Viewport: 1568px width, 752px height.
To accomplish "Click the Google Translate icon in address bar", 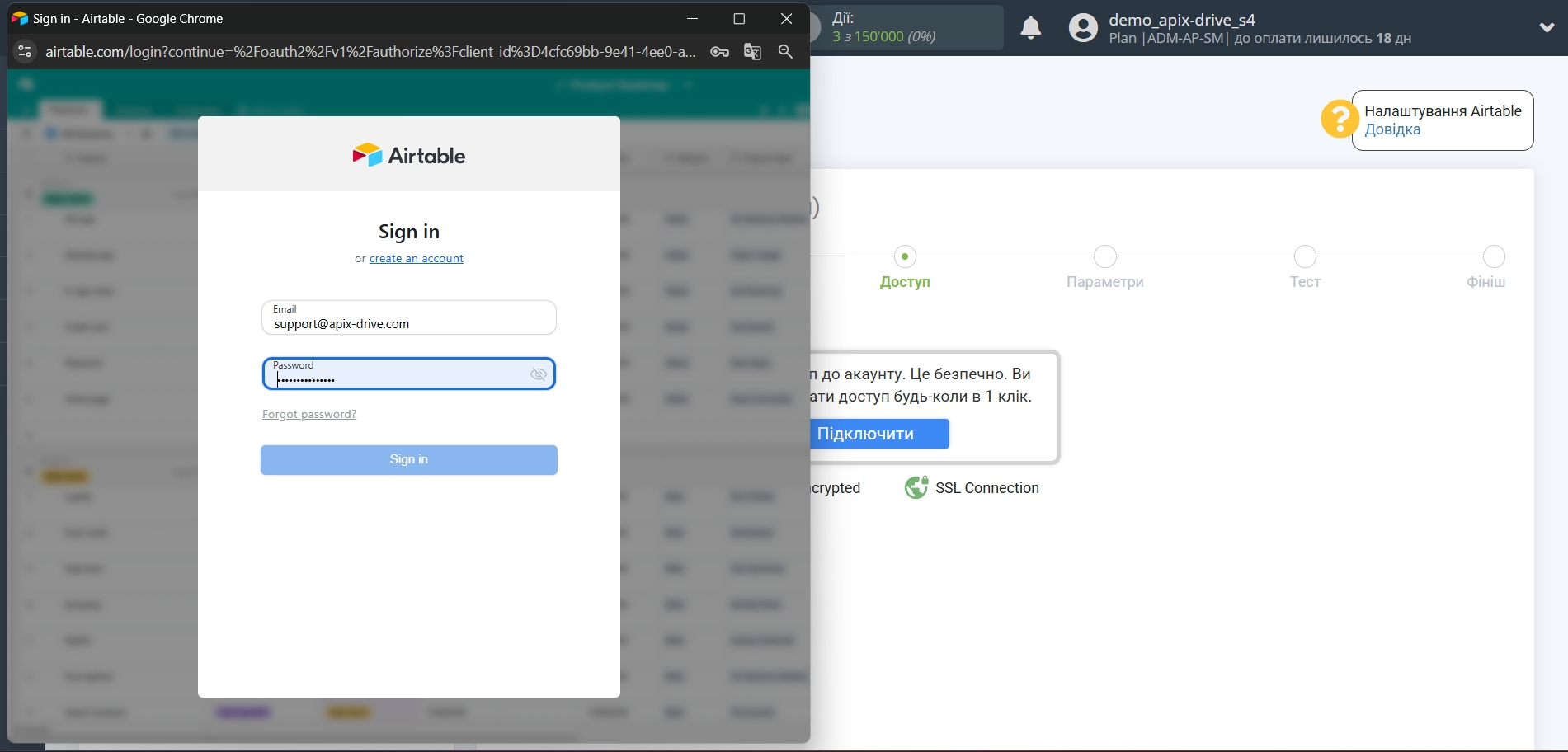I will coord(752,52).
